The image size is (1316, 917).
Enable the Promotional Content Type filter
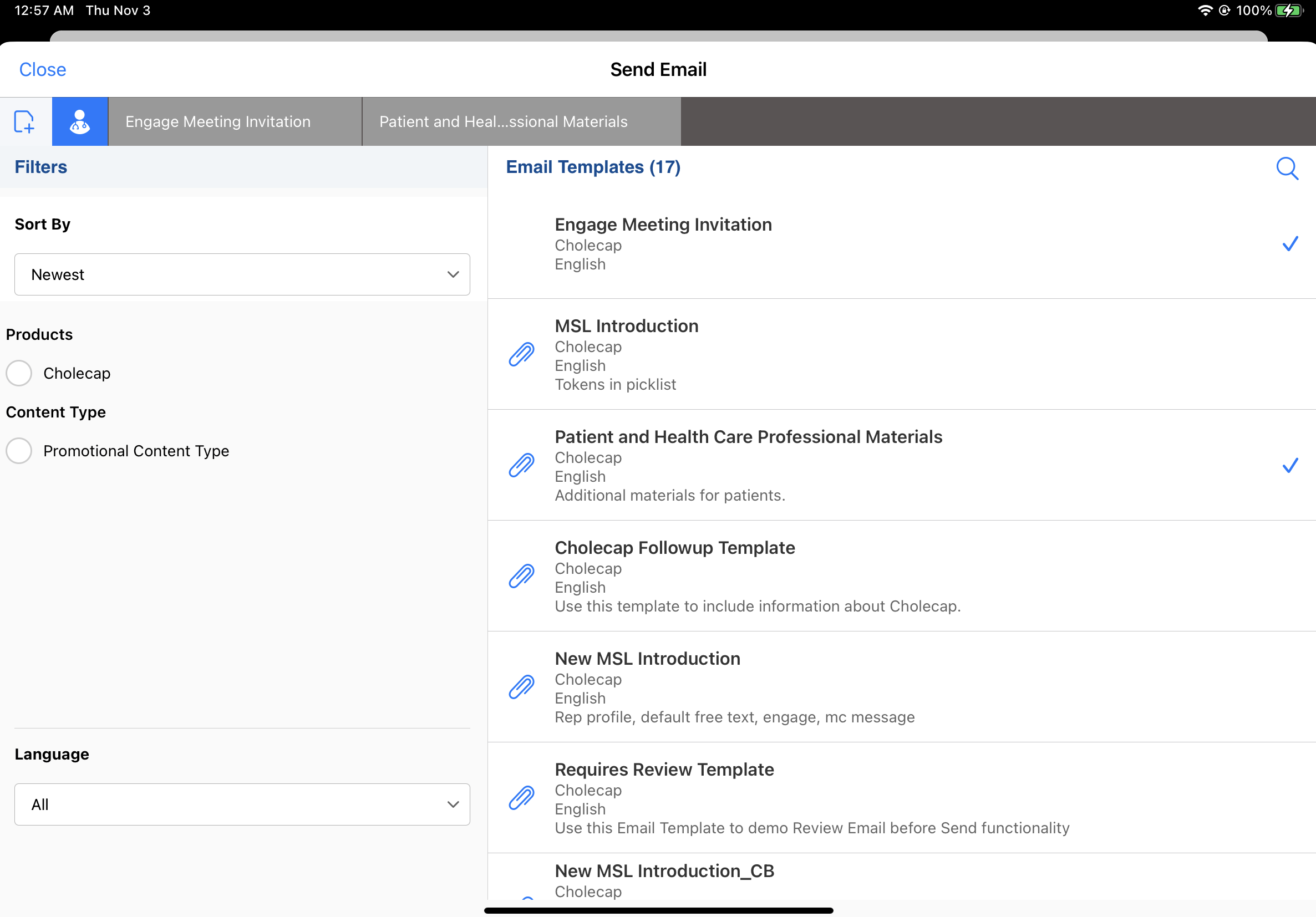(x=19, y=451)
